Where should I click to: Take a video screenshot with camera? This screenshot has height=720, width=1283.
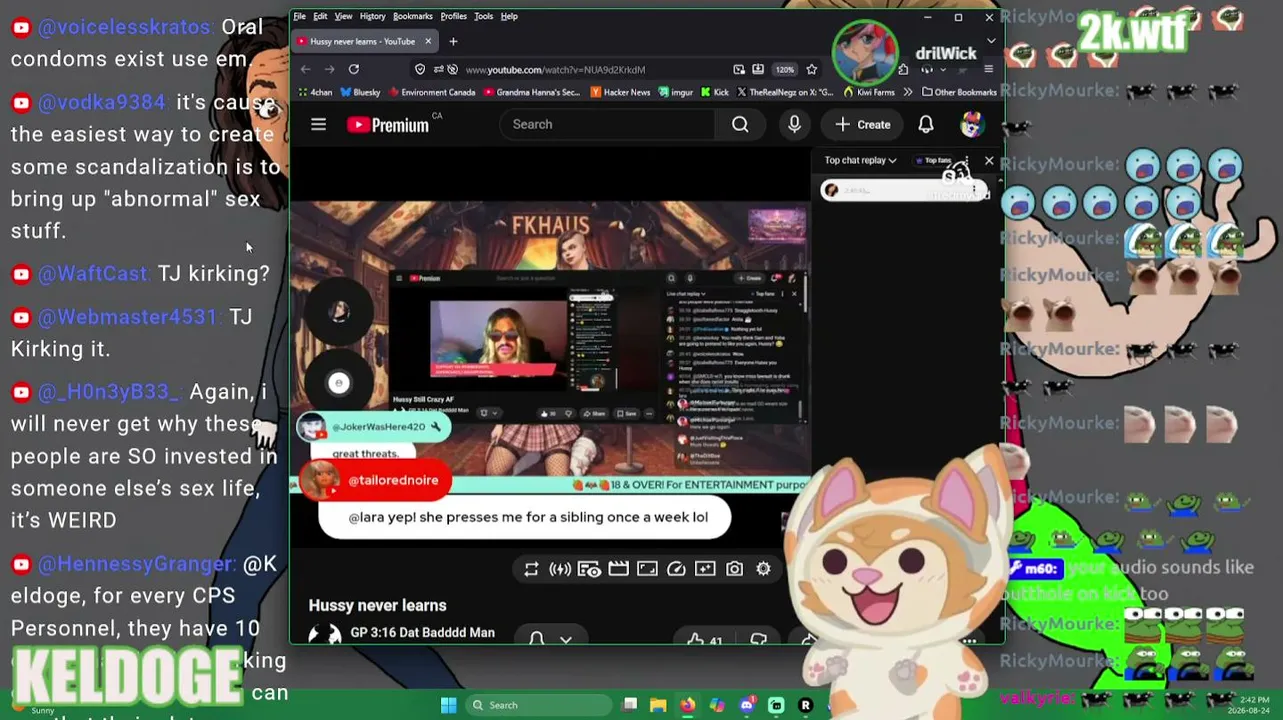tap(734, 569)
